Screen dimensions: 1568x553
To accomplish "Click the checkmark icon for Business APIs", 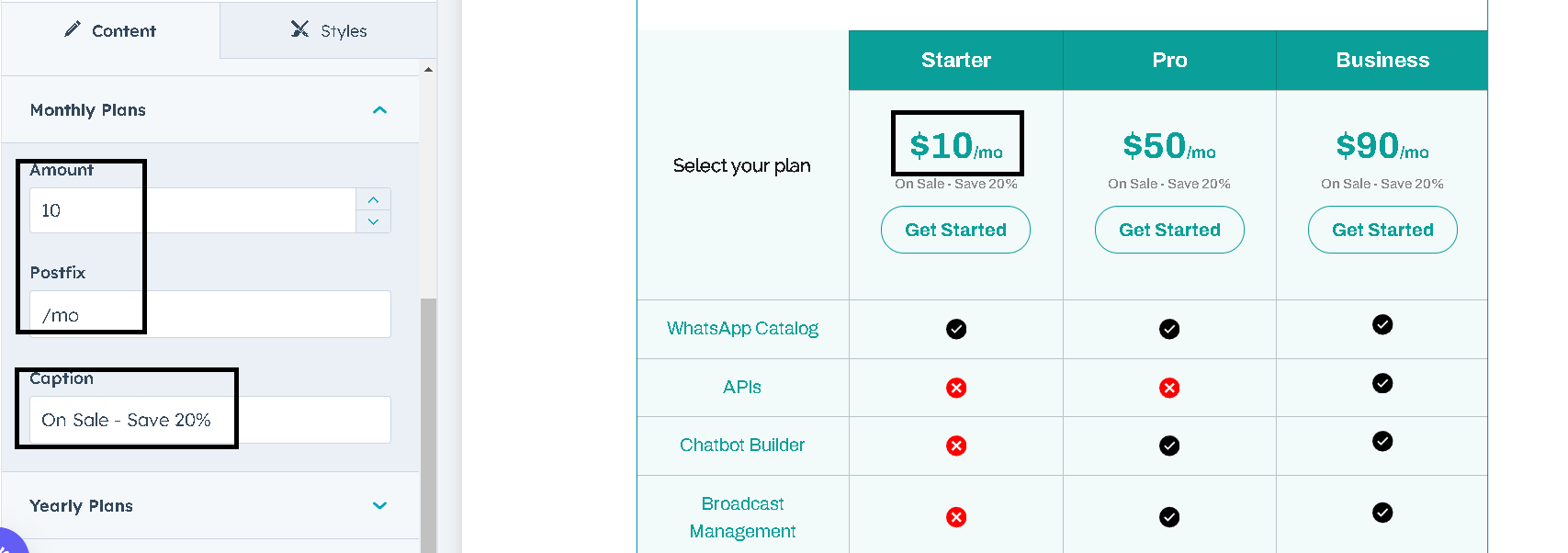I will [1382, 383].
